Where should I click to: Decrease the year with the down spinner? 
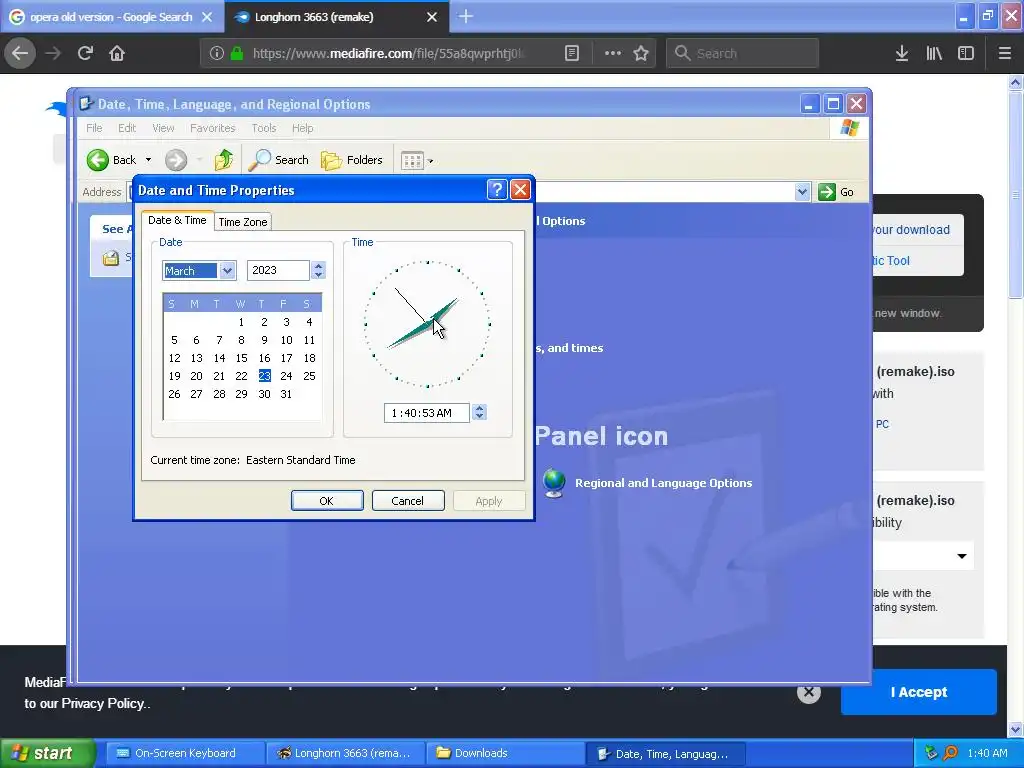tap(318, 275)
